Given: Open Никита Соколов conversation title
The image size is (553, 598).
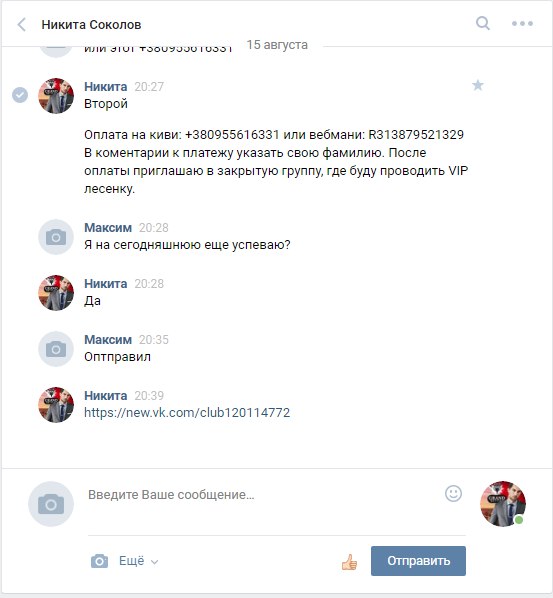Looking at the screenshot, I should [91, 25].
